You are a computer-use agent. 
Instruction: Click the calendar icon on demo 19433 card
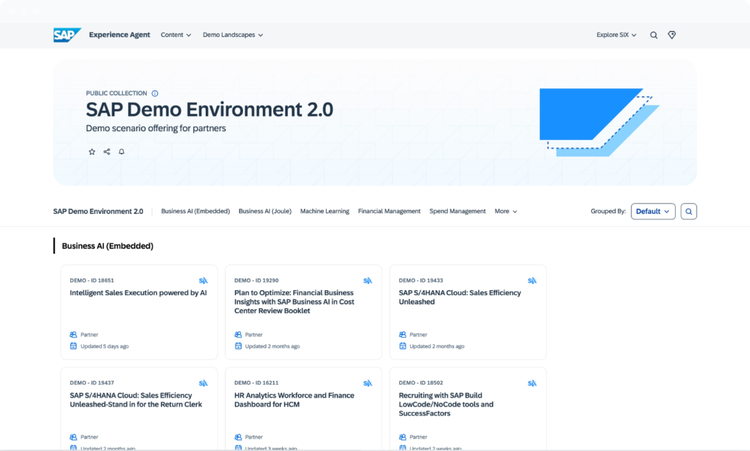coord(402,346)
